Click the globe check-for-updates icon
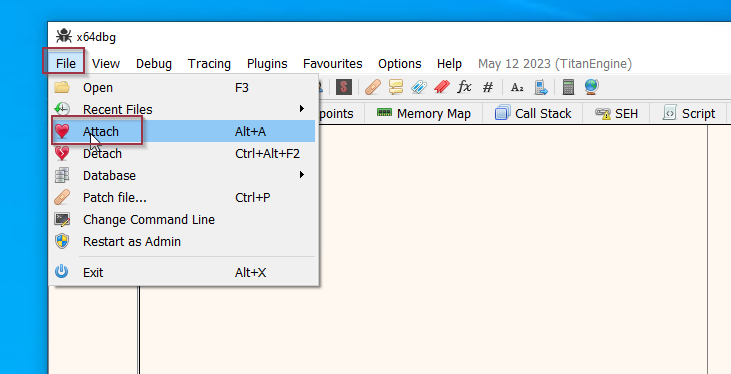 coord(591,87)
